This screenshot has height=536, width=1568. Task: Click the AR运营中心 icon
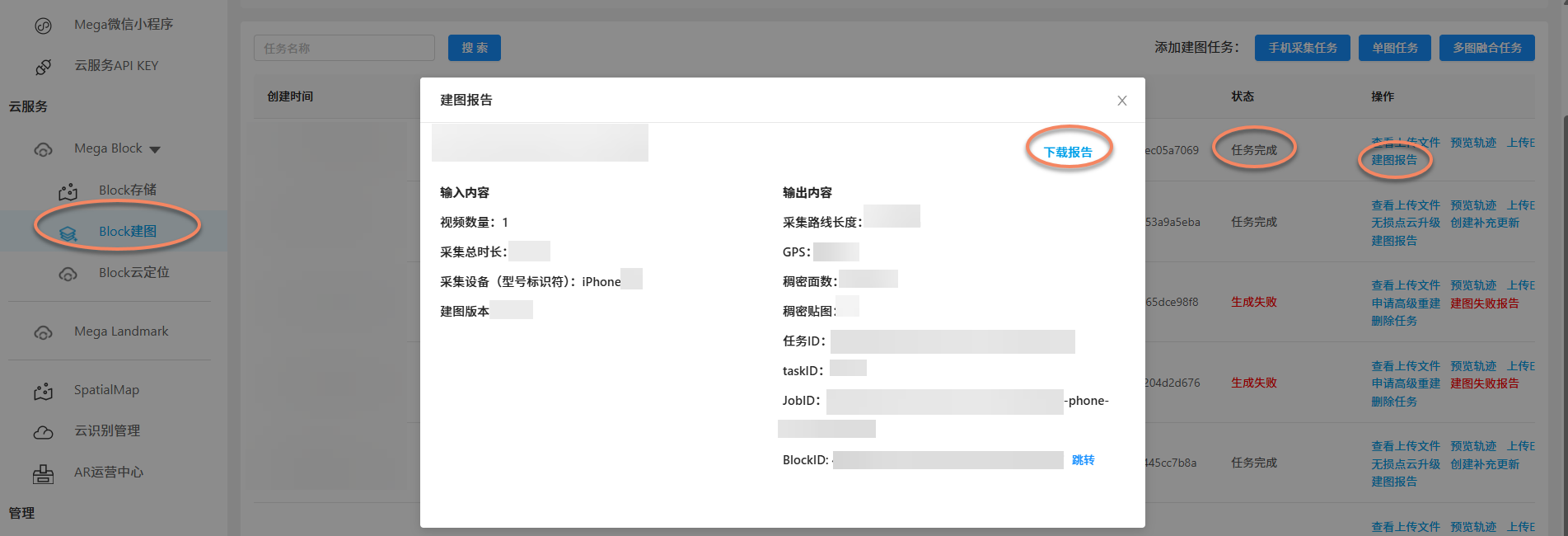pos(44,473)
